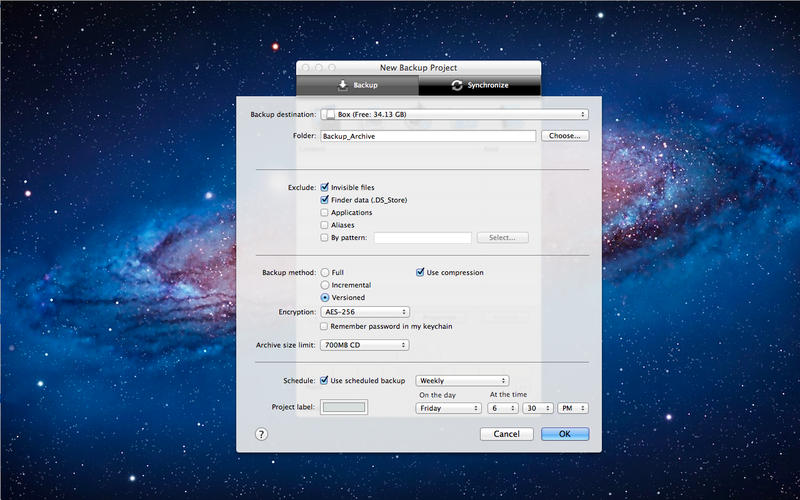This screenshot has height=500, width=800.
Task: Select Incremental backup method
Action: point(325,285)
